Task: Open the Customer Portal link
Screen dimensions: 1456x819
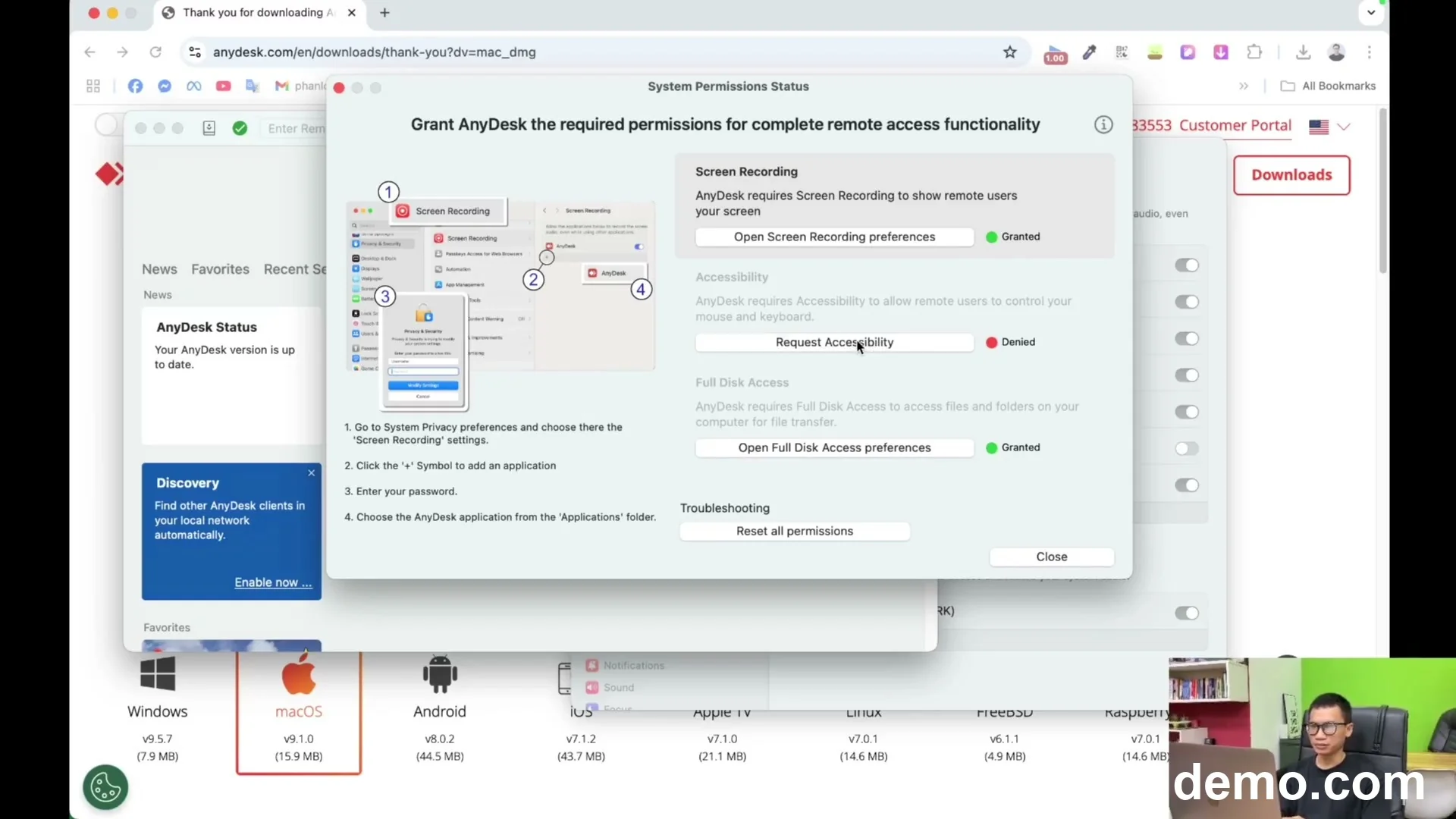Action: (1235, 126)
